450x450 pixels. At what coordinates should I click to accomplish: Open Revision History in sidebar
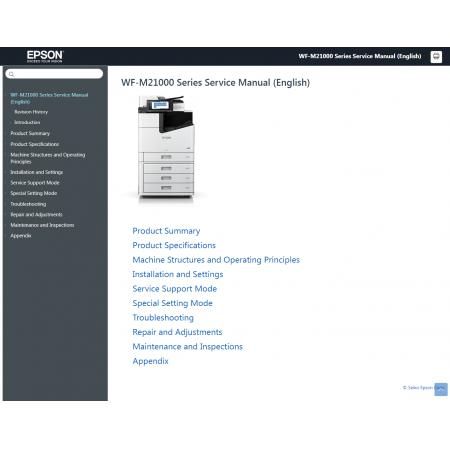point(31,112)
